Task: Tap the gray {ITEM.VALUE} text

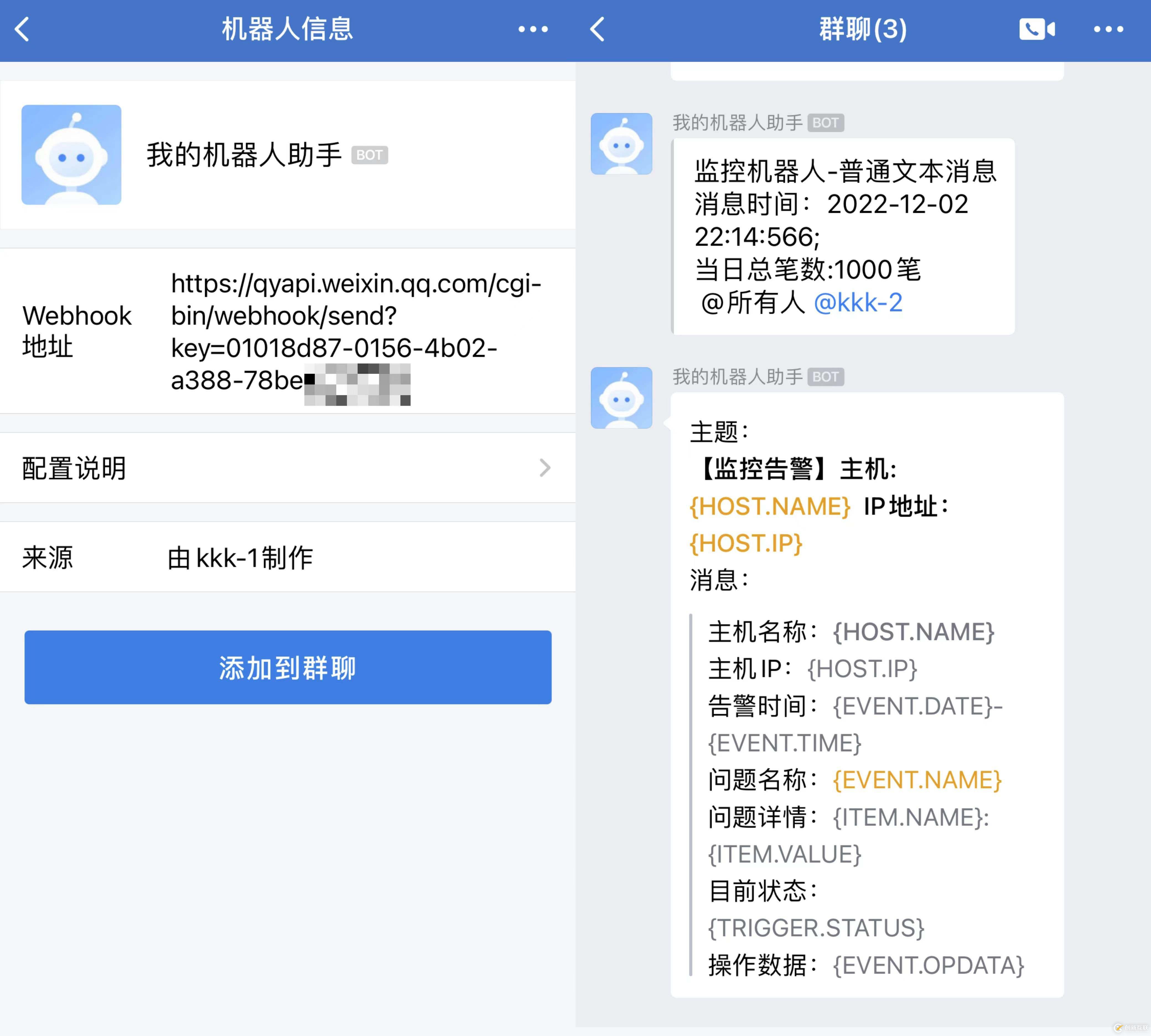Action: (784, 854)
